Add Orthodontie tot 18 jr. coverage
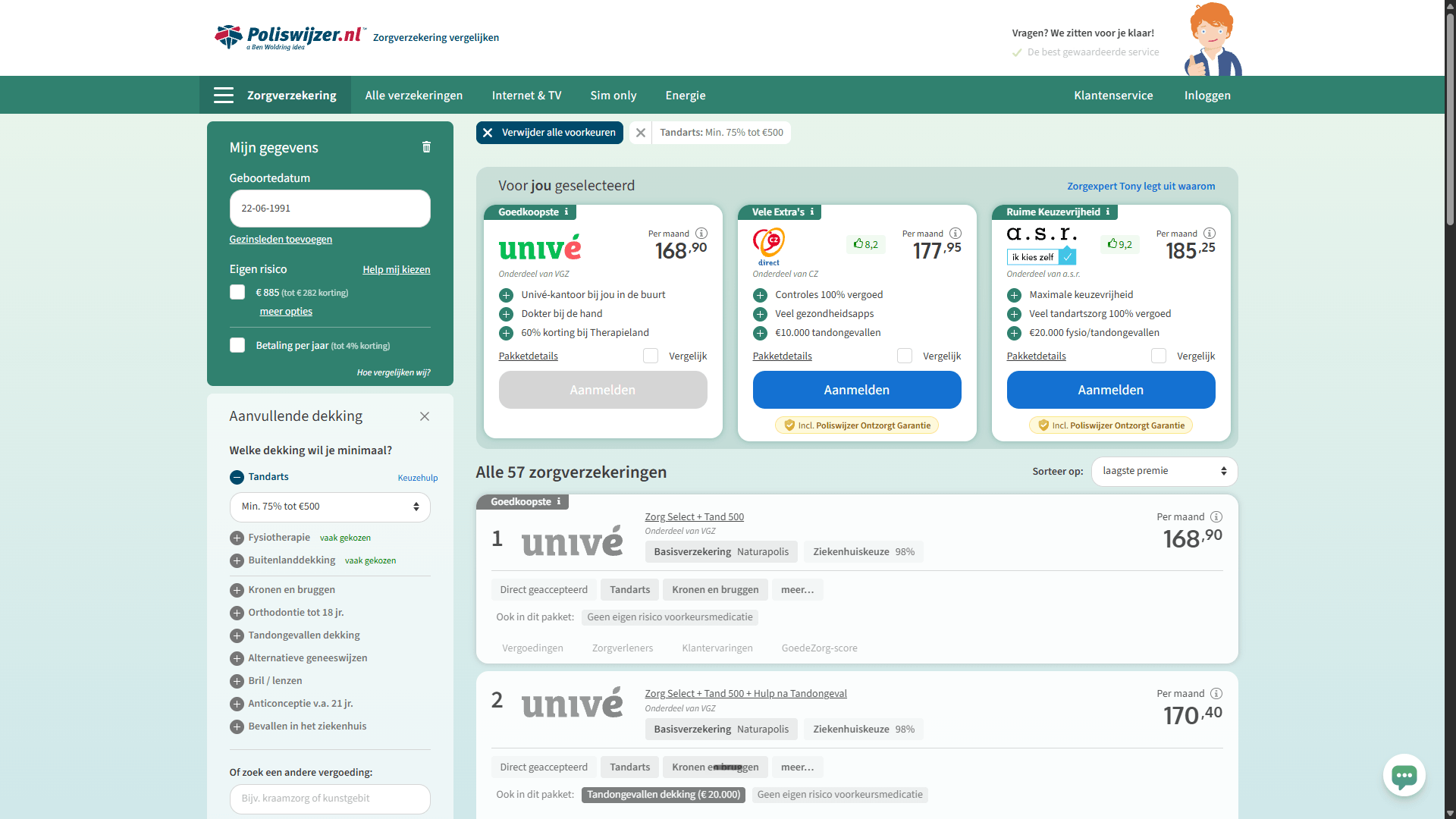 click(237, 613)
